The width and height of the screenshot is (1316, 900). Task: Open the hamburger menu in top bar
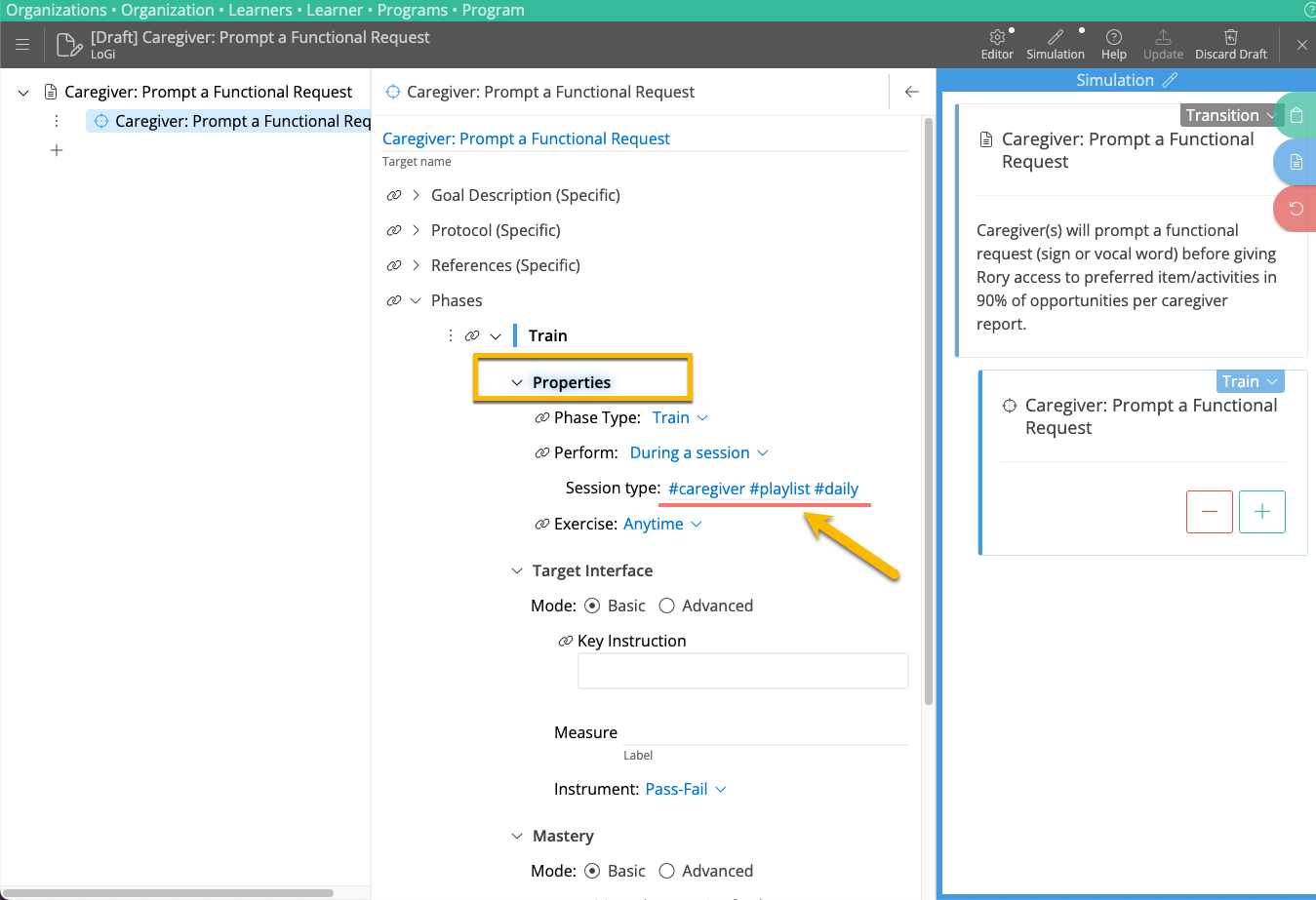coord(22,45)
